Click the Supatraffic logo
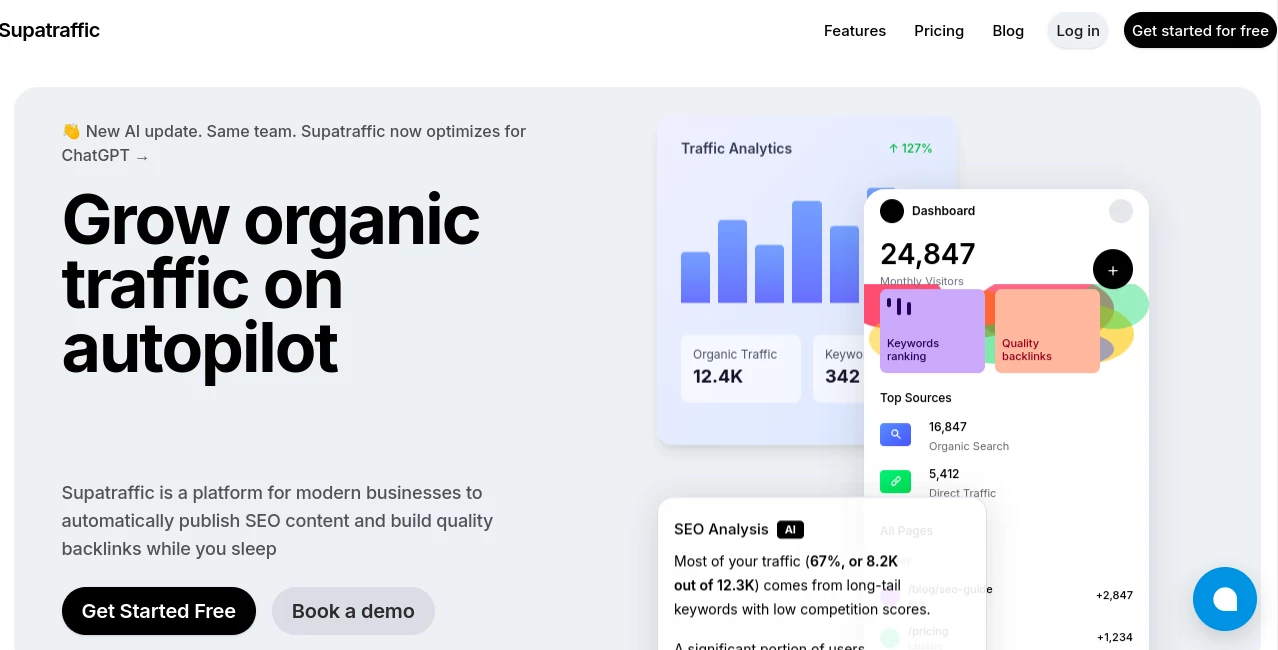Image resolution: width=1278 pixels, height=650 pixels. [49, 30]
